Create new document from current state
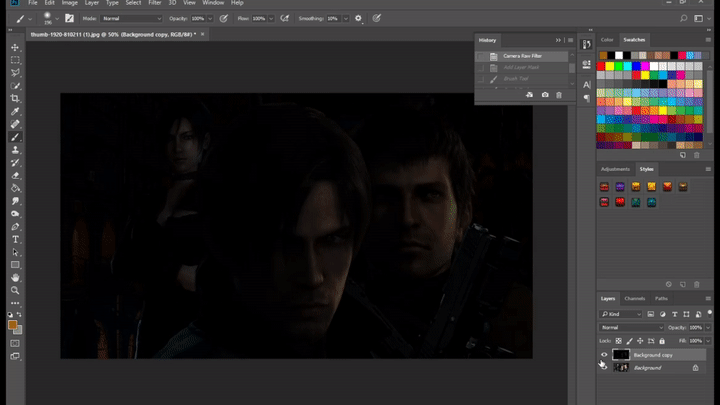 coord(529,95)
